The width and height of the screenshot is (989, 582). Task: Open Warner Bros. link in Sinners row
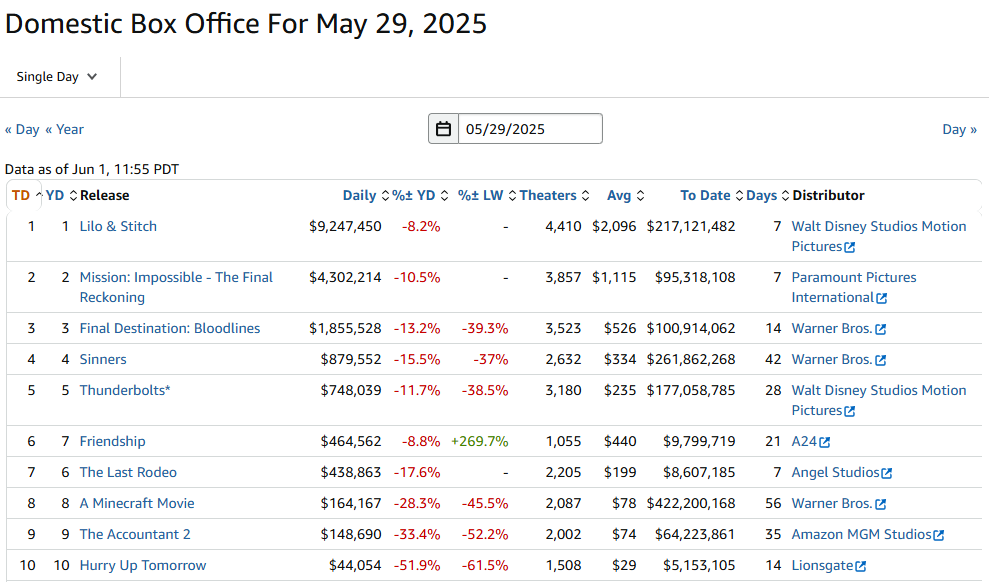coord(832,359)
